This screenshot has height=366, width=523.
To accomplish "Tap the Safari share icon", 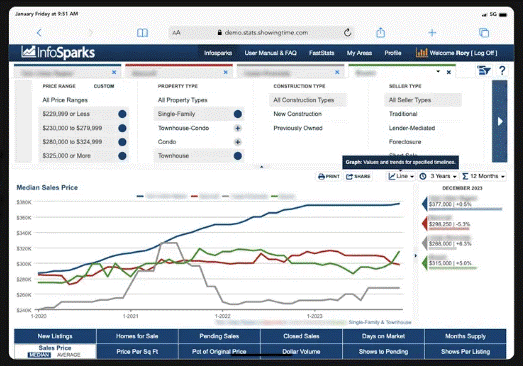I will click(x=381, y=32).
